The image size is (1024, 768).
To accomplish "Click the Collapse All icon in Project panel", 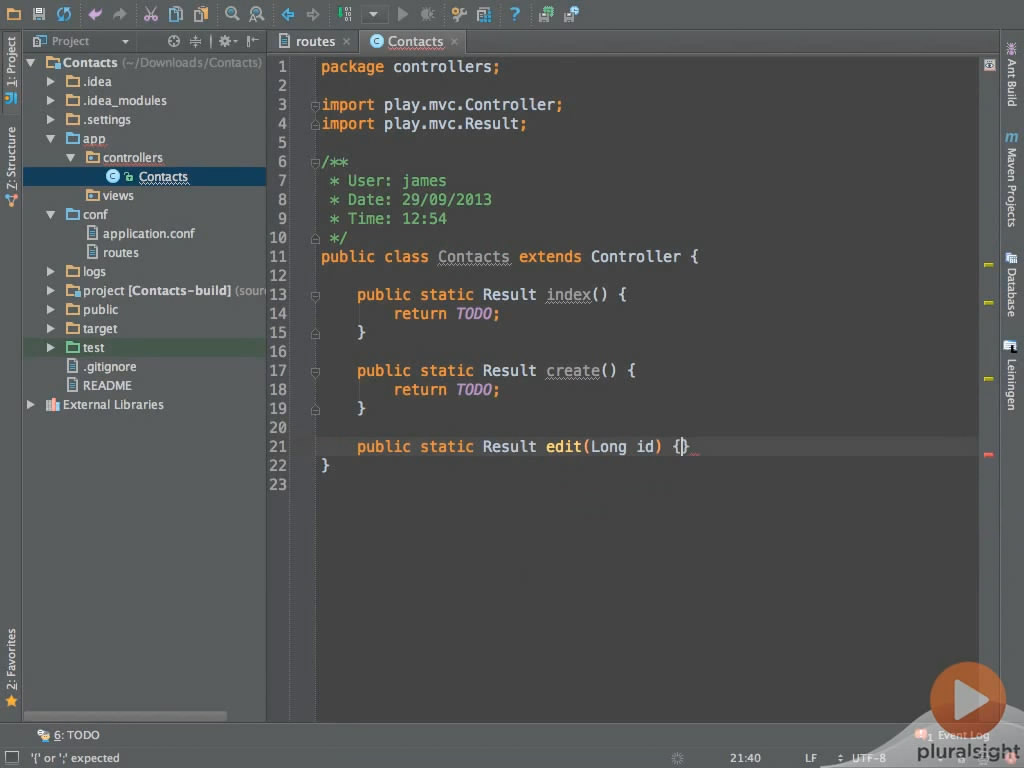I will point(195,41).
